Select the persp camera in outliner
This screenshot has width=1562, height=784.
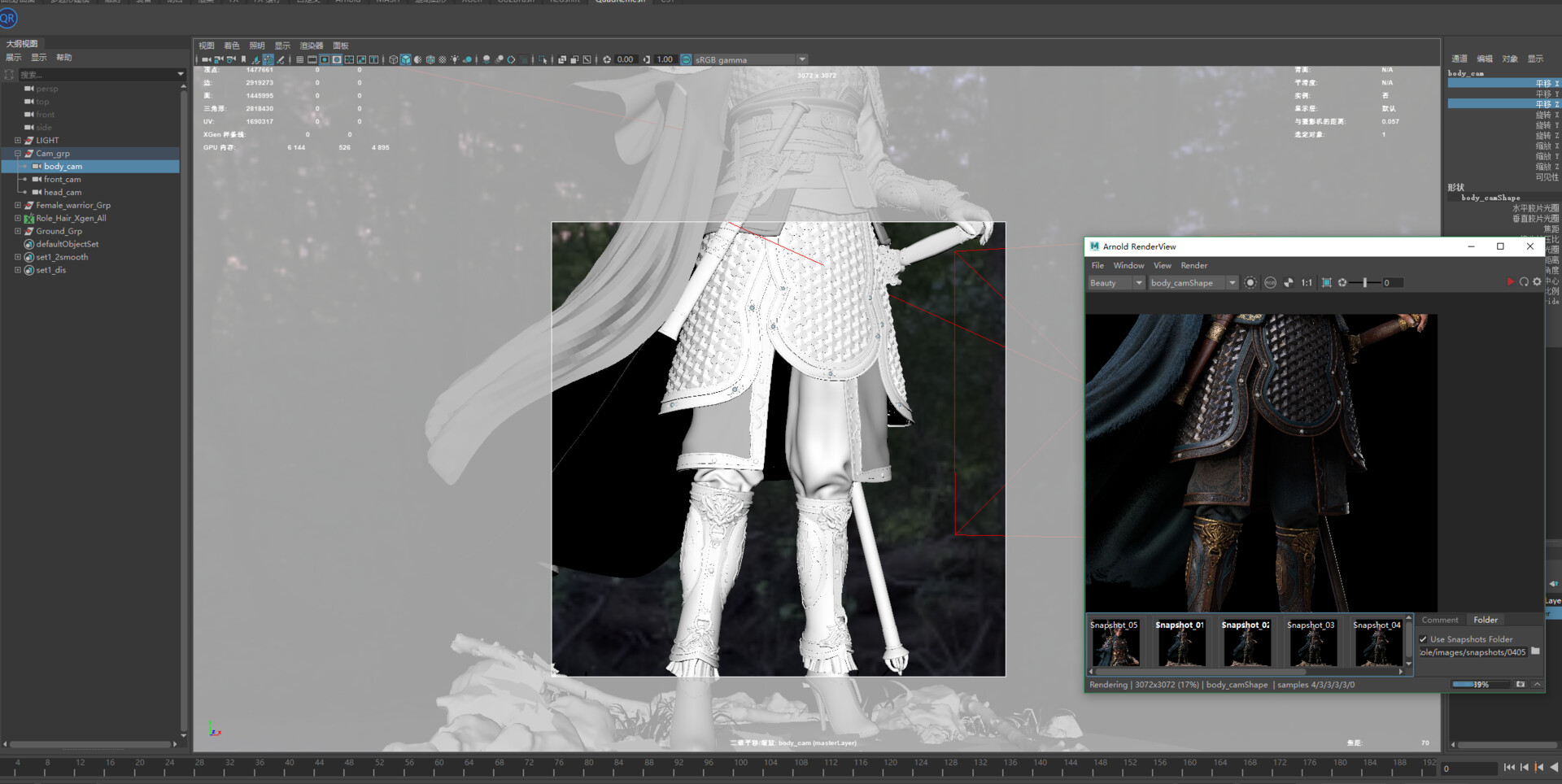[47, 89]
